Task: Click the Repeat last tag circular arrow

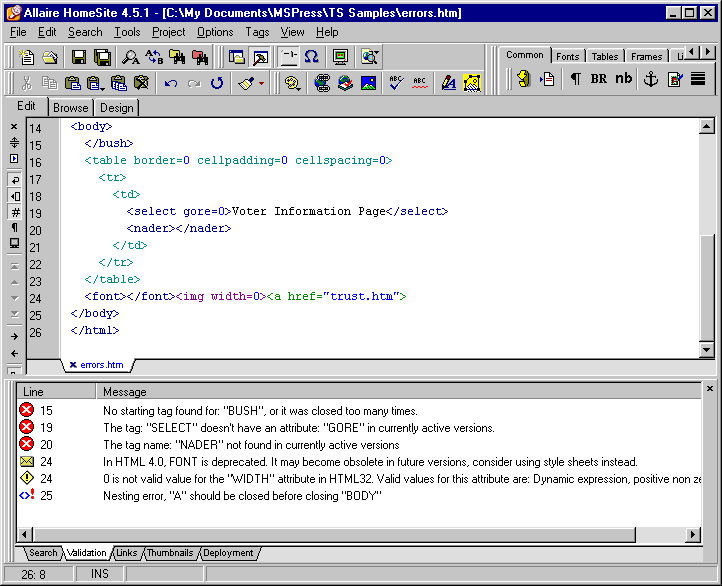Action: pos(217,83)
